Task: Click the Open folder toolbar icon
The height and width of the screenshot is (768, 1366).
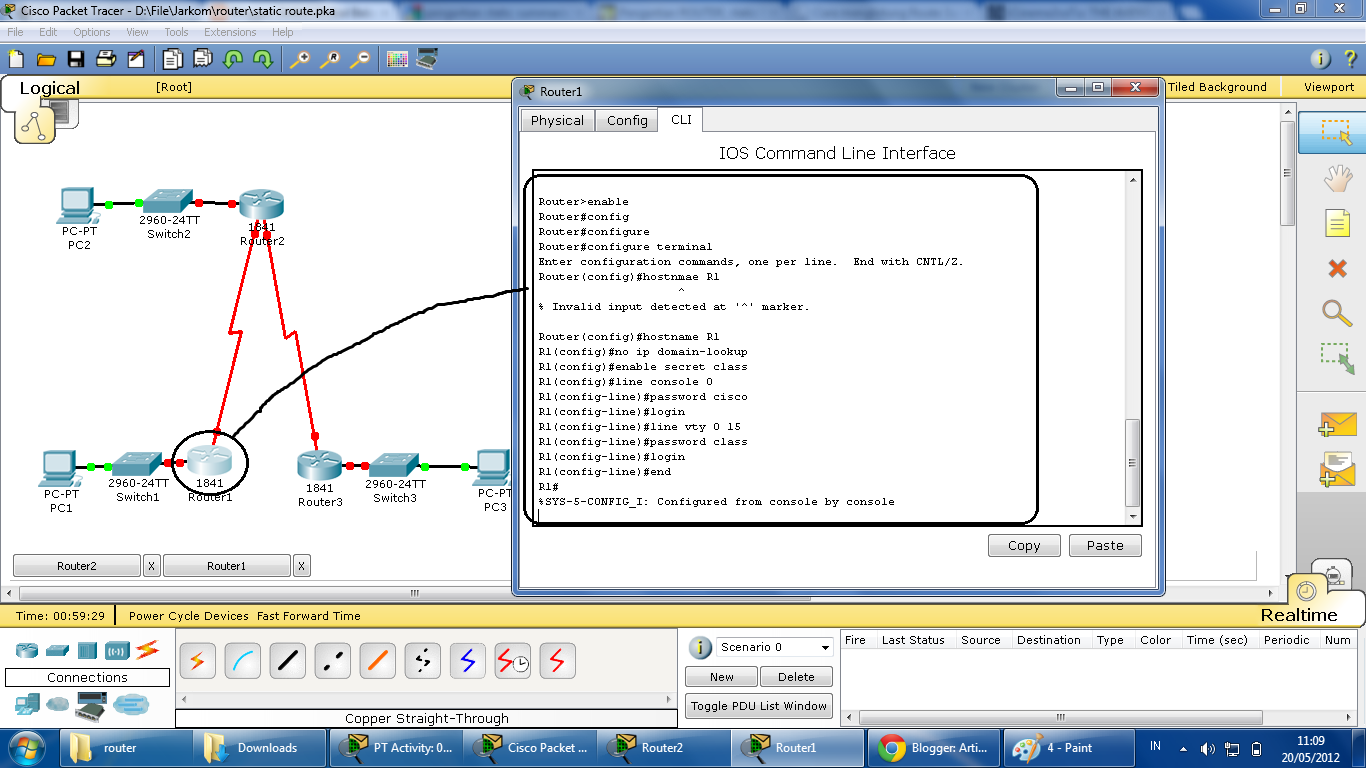Action: (46, 59)
